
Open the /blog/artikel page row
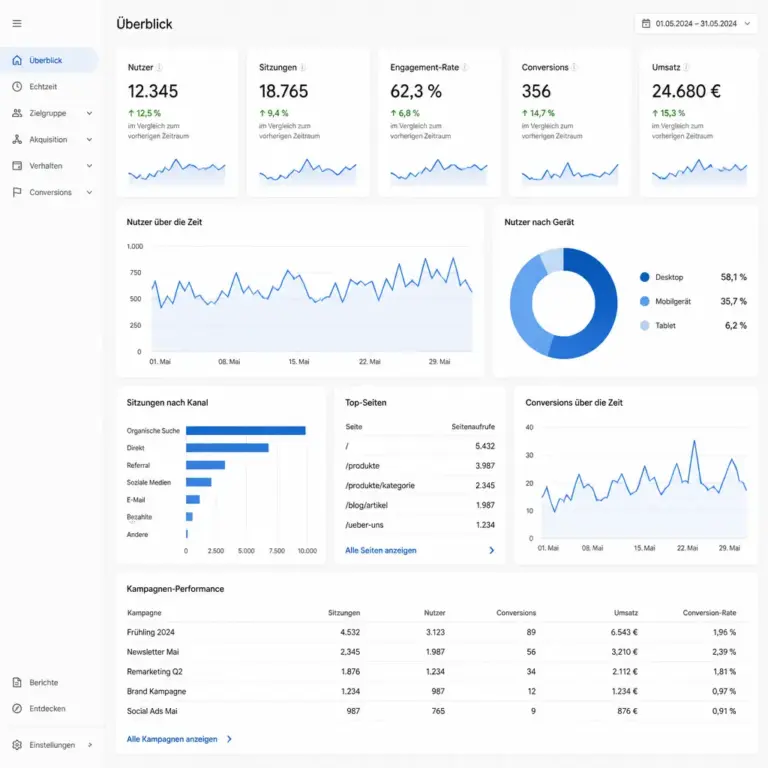420,505
